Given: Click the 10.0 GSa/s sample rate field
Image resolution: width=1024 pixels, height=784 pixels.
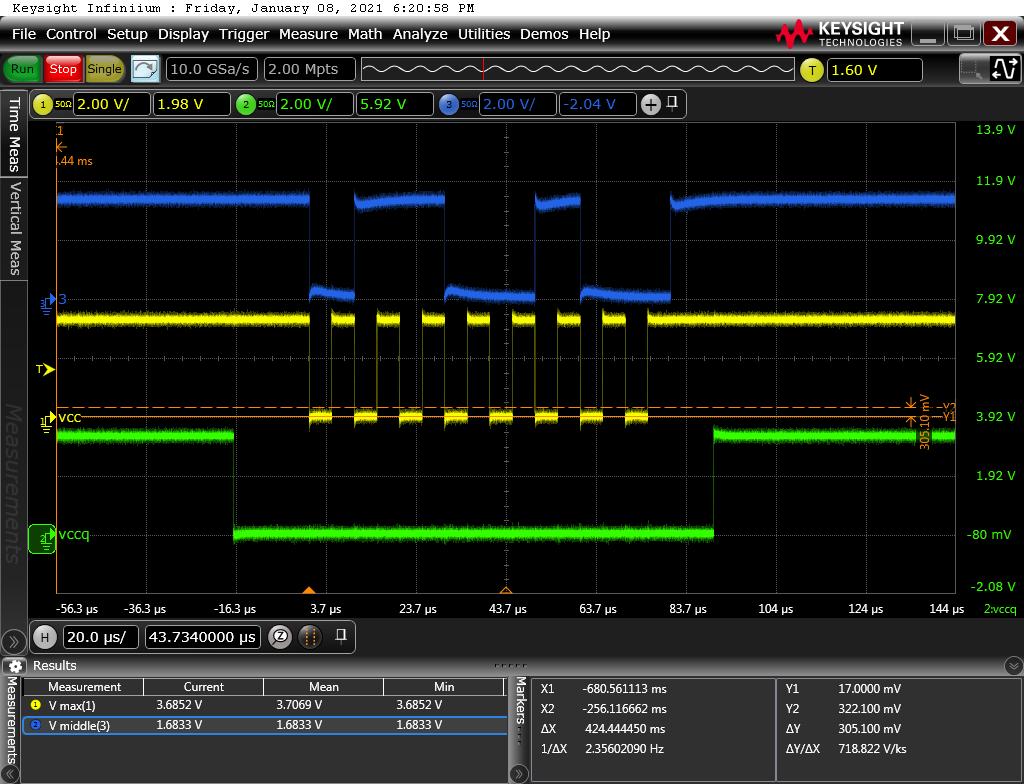Looking at the screenshot, I should coord(212,69).
